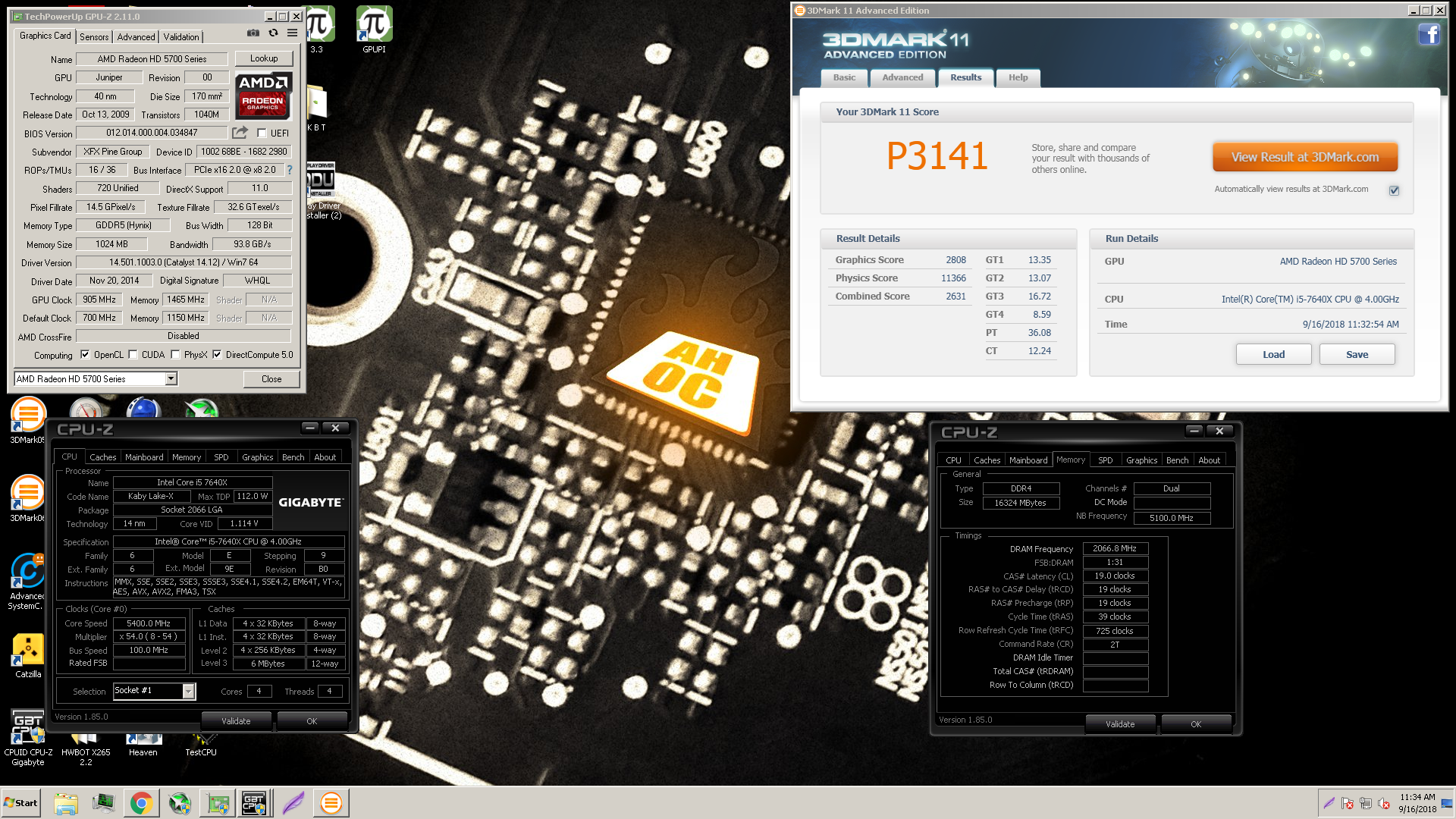Click the muted volume tray icon
Viewport: 1456px width, 819px height.
point(1384,803)
